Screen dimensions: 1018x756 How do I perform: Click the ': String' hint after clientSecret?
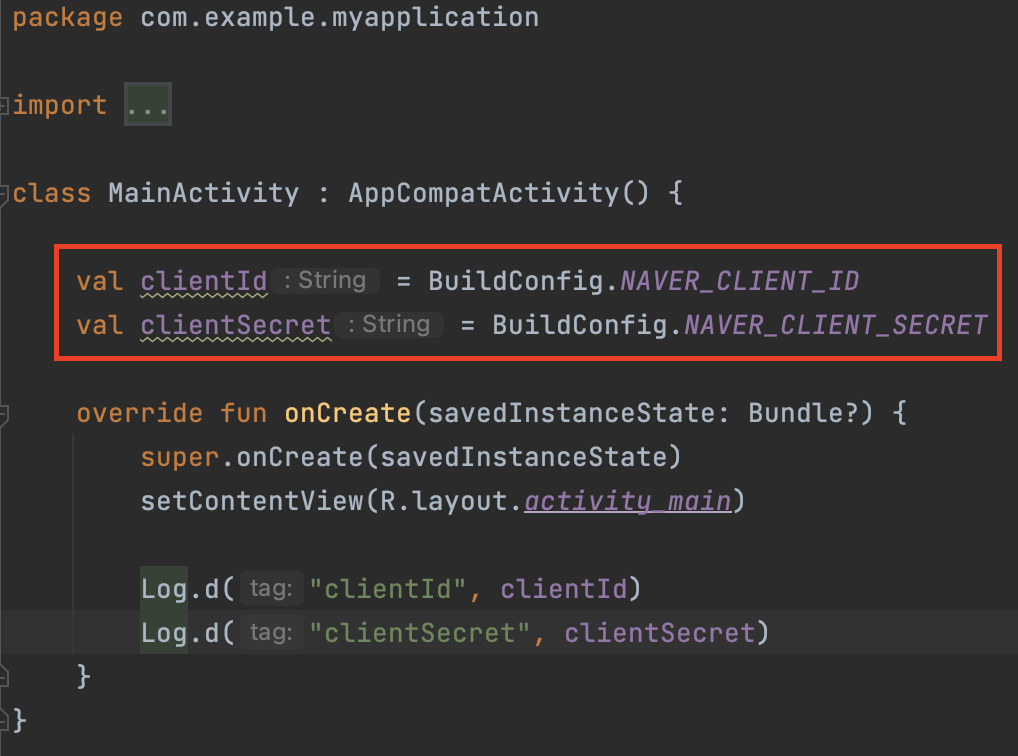[390, 324]
